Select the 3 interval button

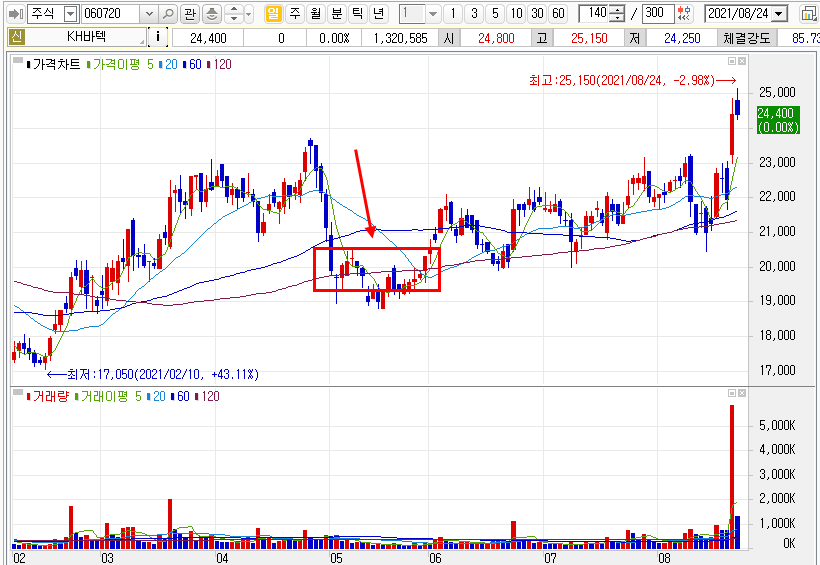point(474,14)
